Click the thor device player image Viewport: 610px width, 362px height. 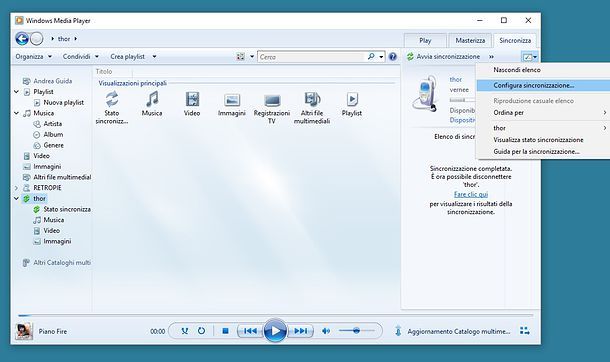point(426,93)
